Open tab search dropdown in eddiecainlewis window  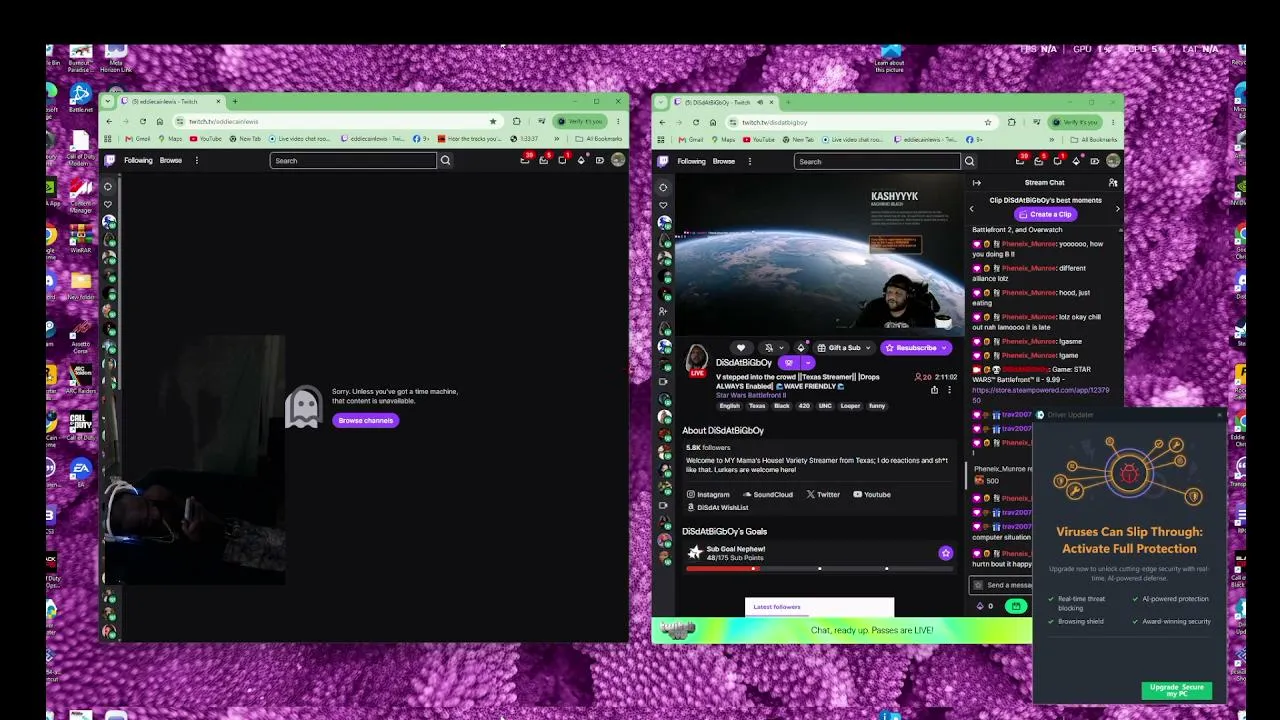(108, 101)
